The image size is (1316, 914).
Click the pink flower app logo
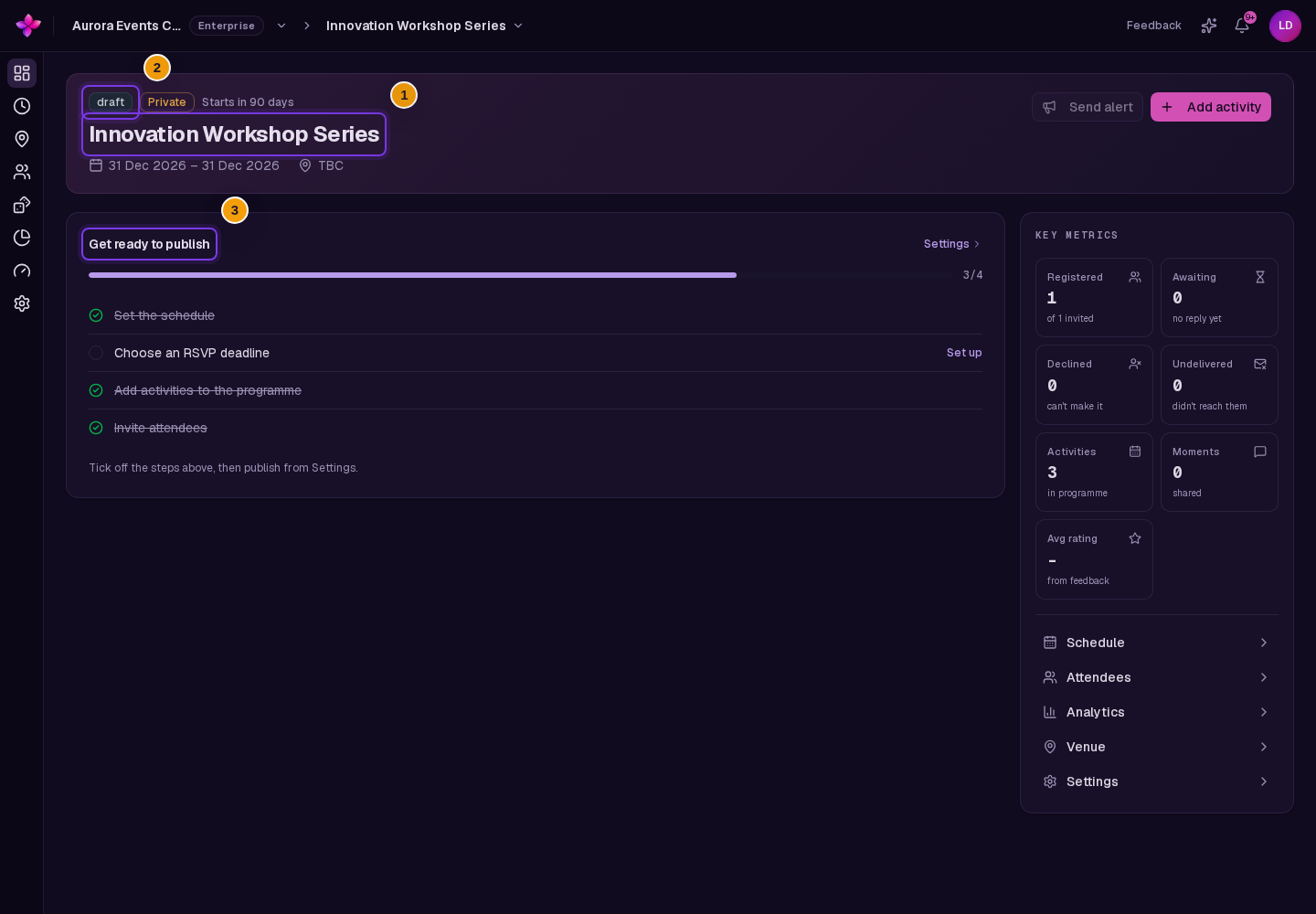pyautogui.click(x=28, y=26)
